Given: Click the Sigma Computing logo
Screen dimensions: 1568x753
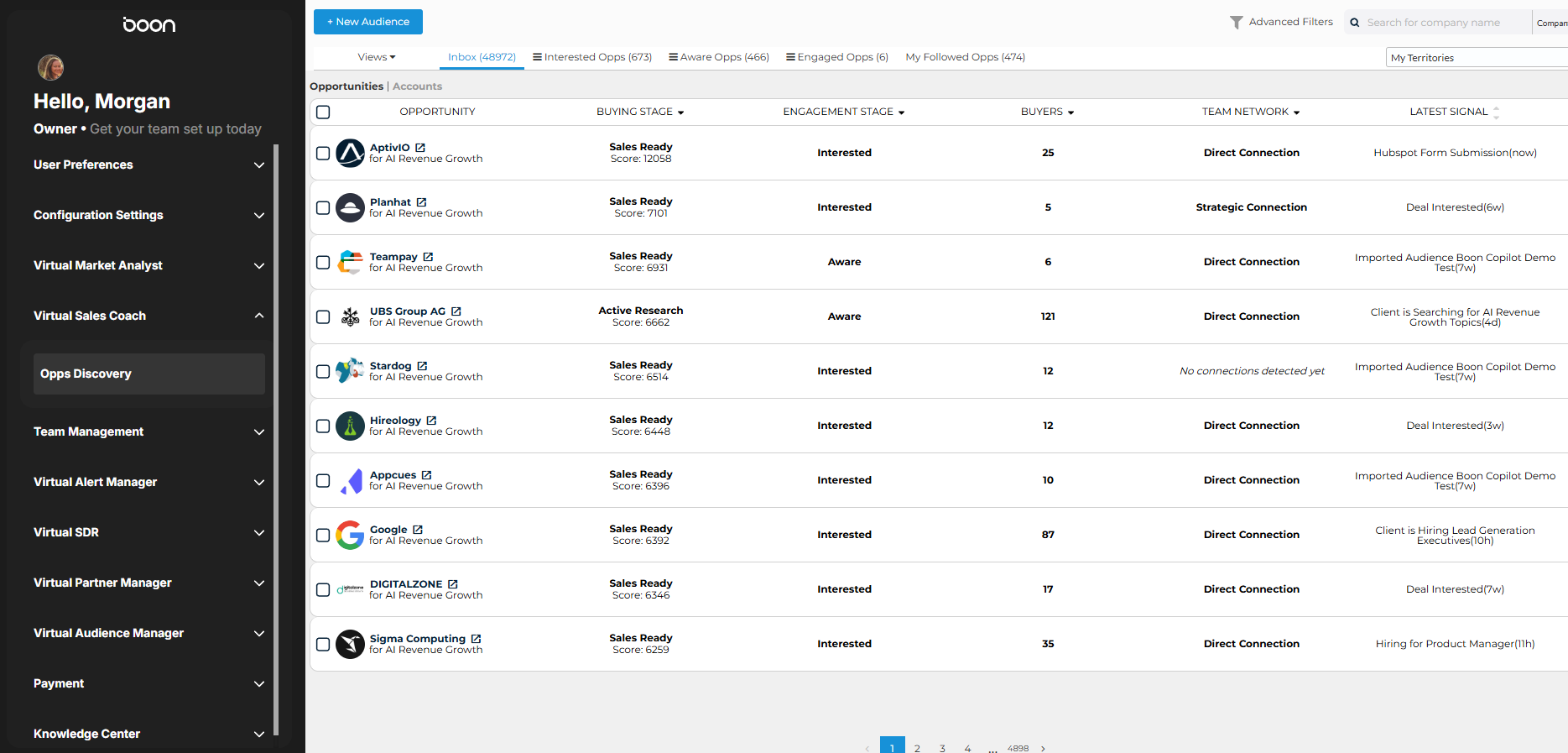Looking at the screenshot, I should coord(350,644).
